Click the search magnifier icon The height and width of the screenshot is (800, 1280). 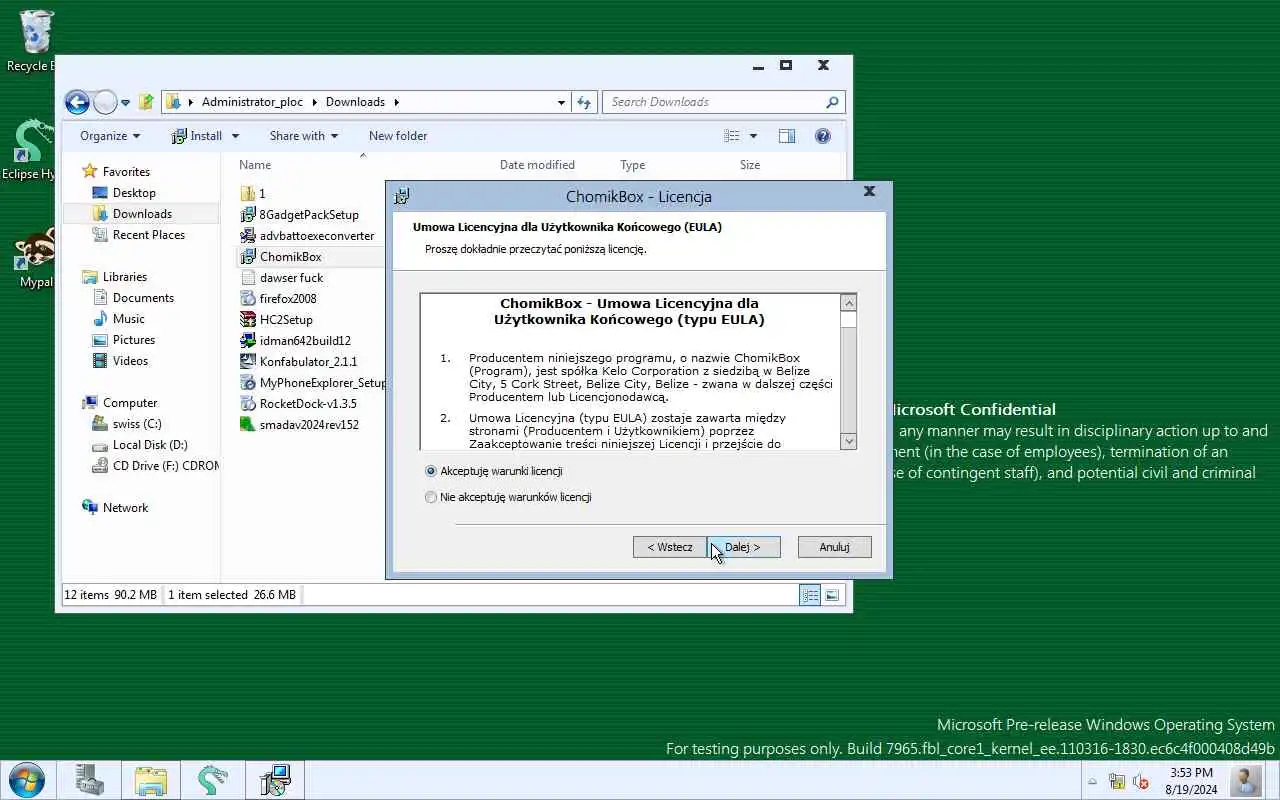coord(832,102)
